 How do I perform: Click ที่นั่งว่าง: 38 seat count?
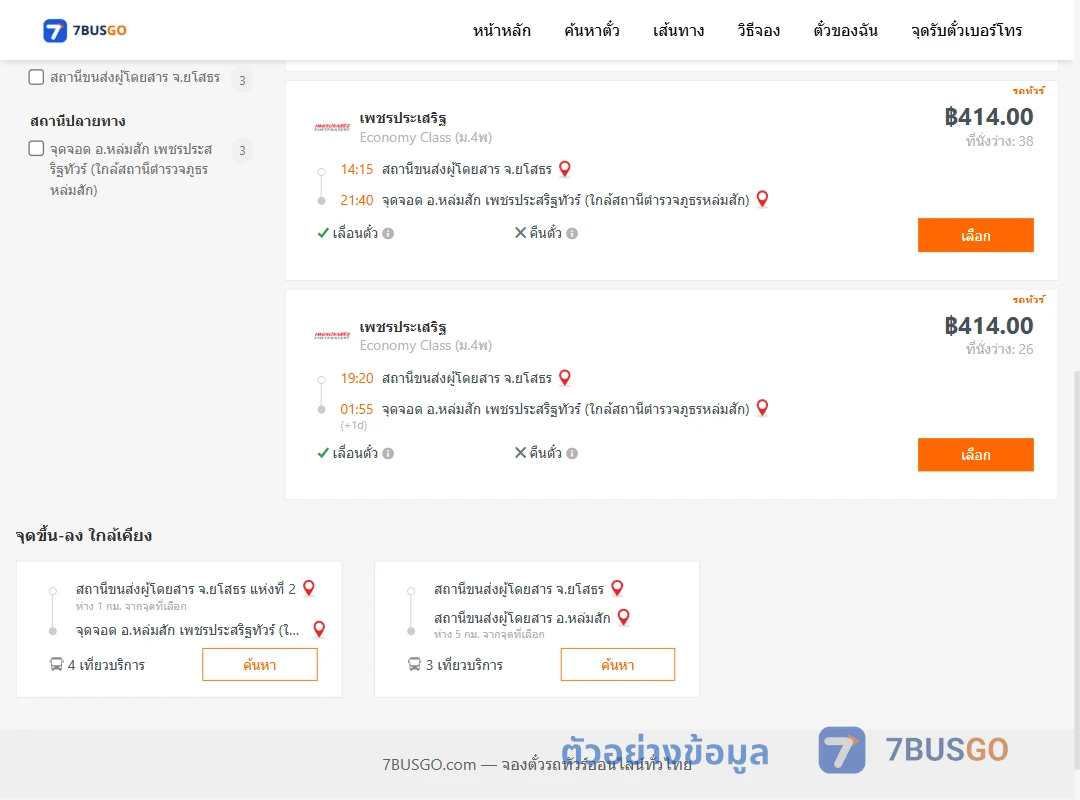click(999, 141)
